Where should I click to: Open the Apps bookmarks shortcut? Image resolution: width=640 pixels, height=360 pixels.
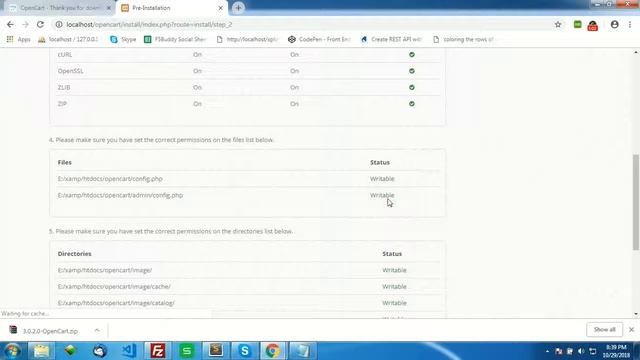click(x=18, y=39)
